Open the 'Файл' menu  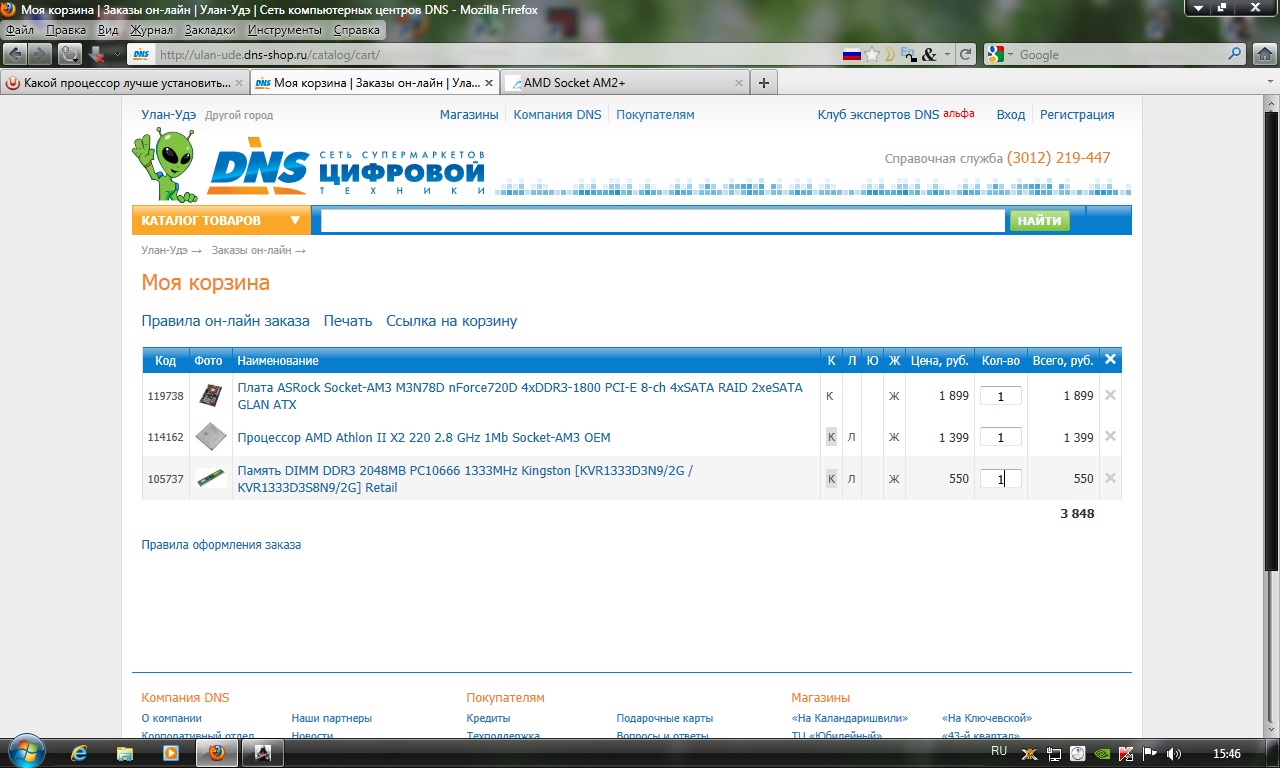[20, 30]
